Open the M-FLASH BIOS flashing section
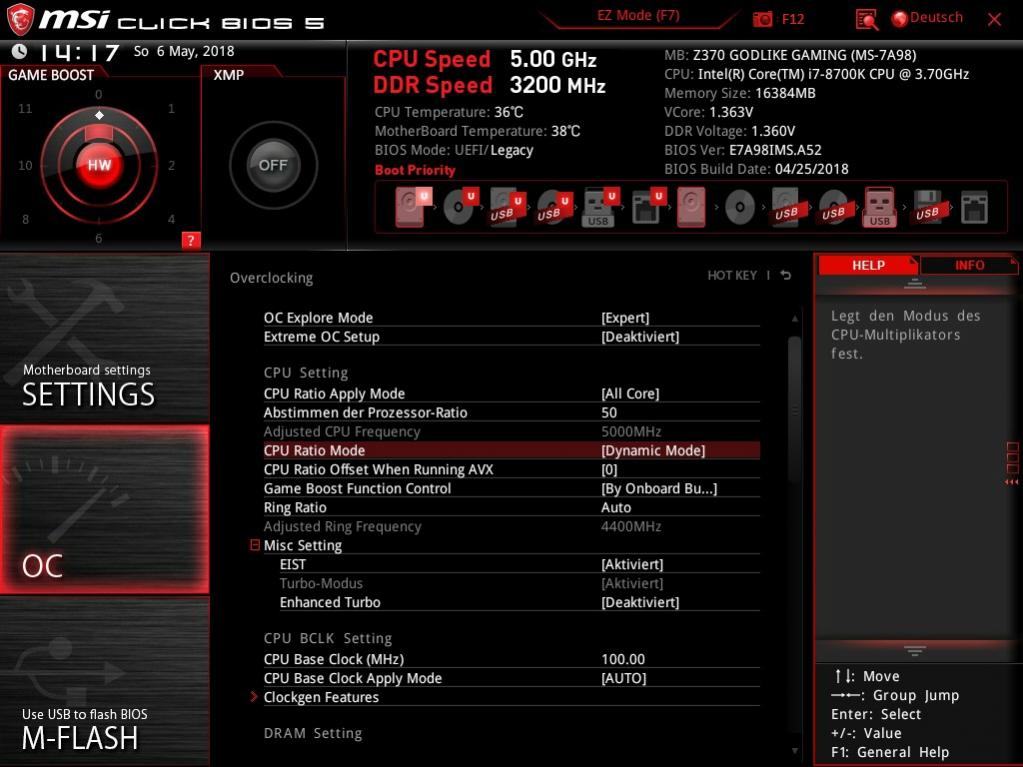Screen dimensions: 1023x767 (x=104, y=681)
